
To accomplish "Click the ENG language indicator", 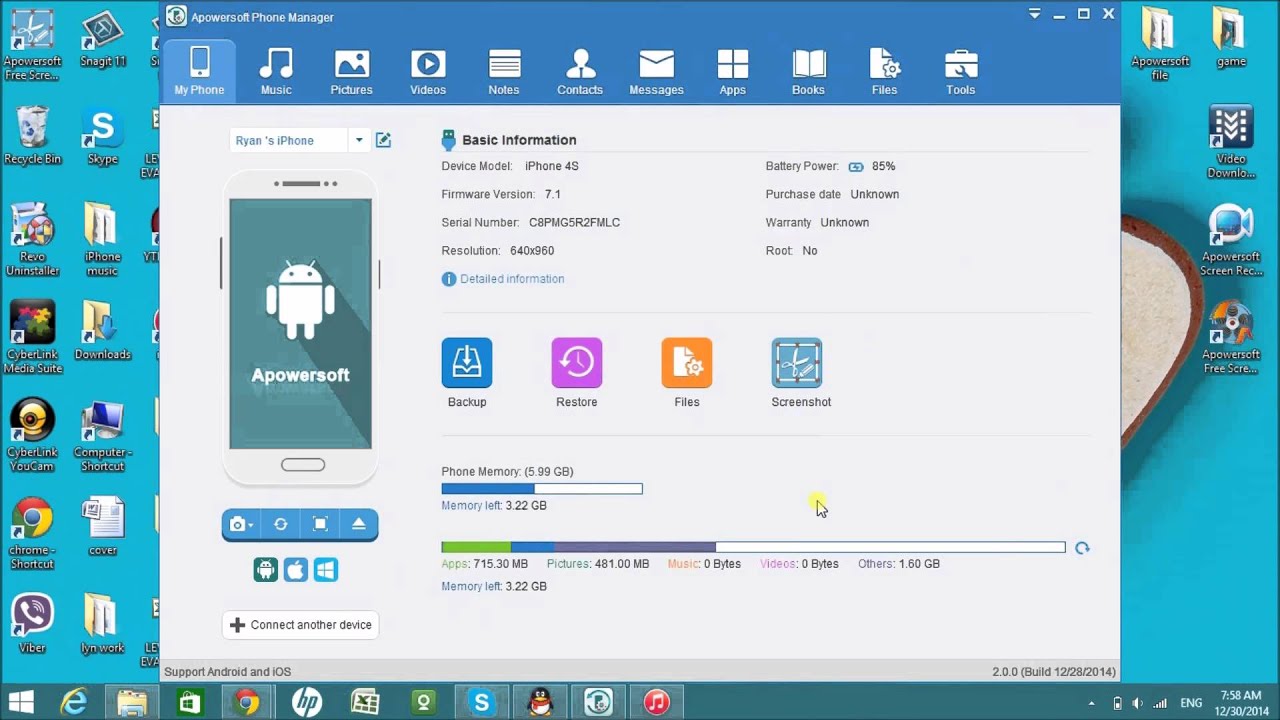I will [1191, 703].
